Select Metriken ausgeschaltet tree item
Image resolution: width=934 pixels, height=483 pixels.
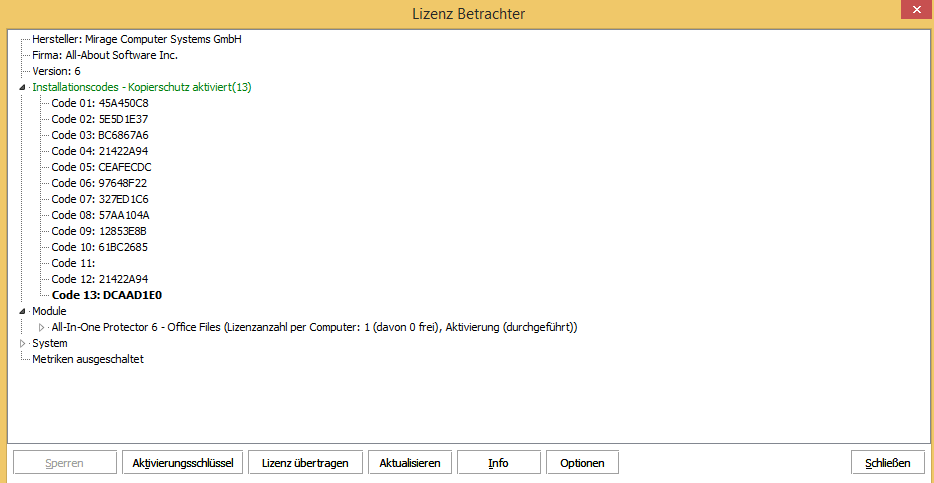coord(88,359)
